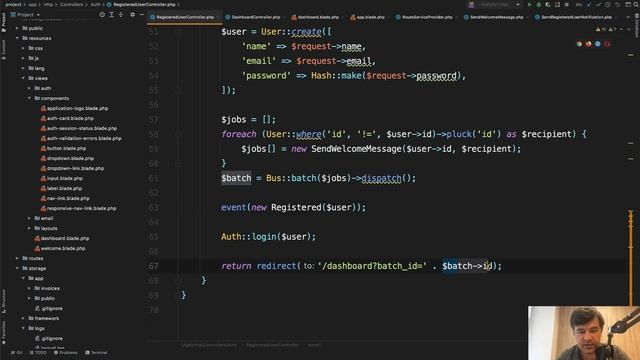The image size is (640, 360).
Task: Collapse the storage folder
Action: coord(17,268)
